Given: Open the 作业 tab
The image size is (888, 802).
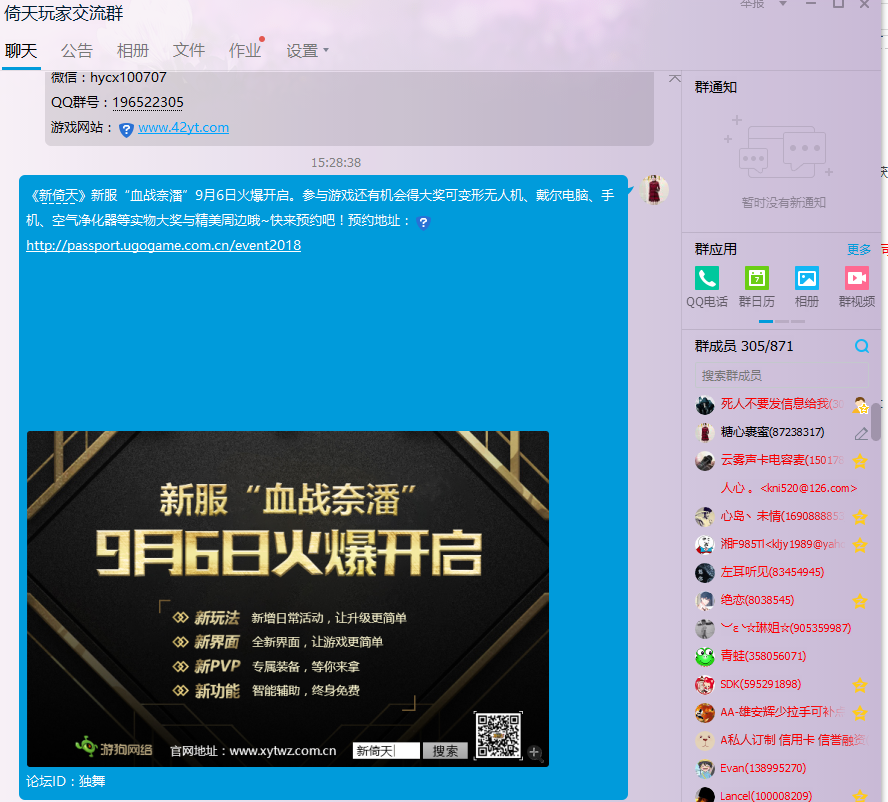Looking at the screenshot, I should pos(245,51).
